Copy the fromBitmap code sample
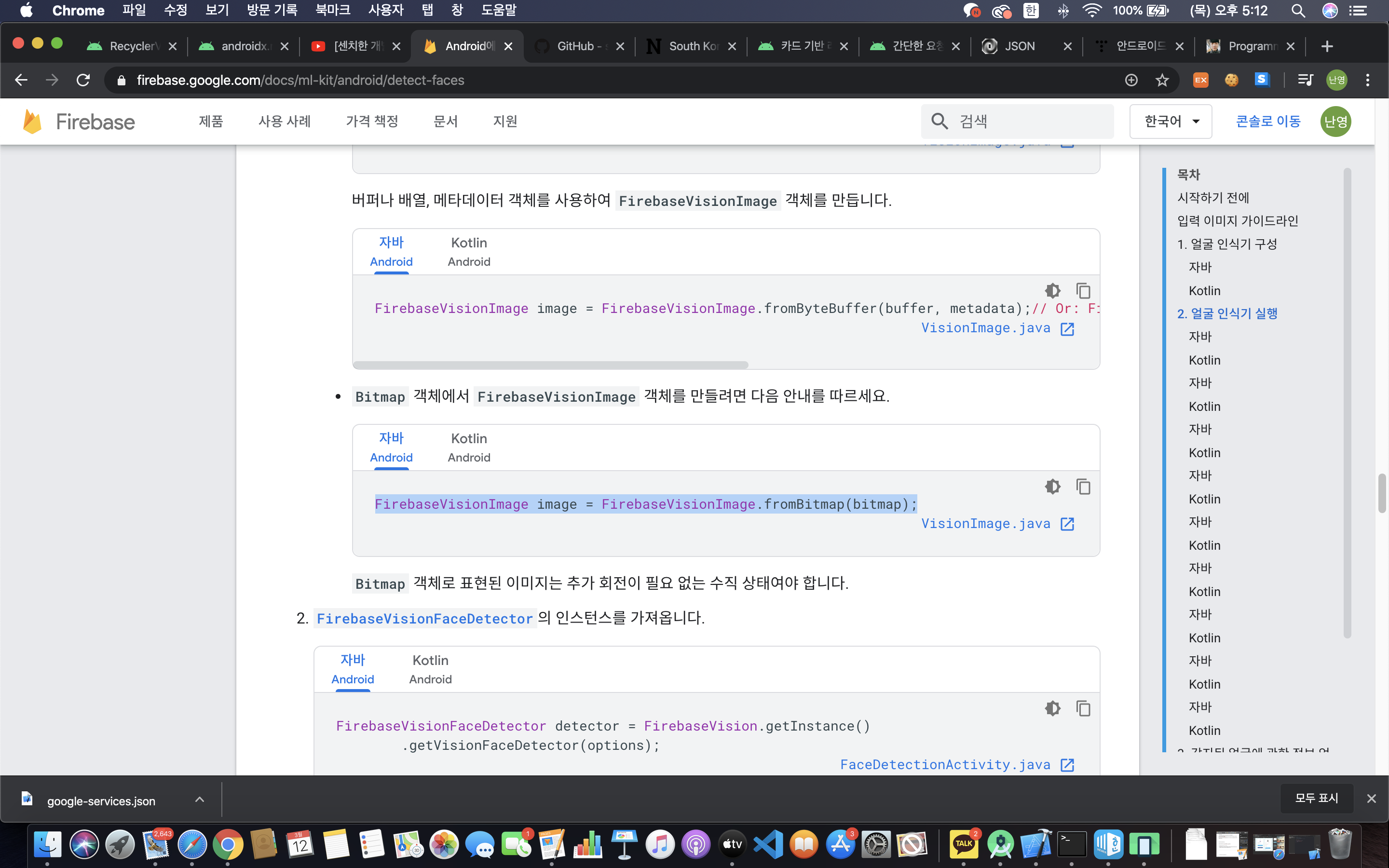This screenshot has width=1389, height=868. [x=1083, y=487]
